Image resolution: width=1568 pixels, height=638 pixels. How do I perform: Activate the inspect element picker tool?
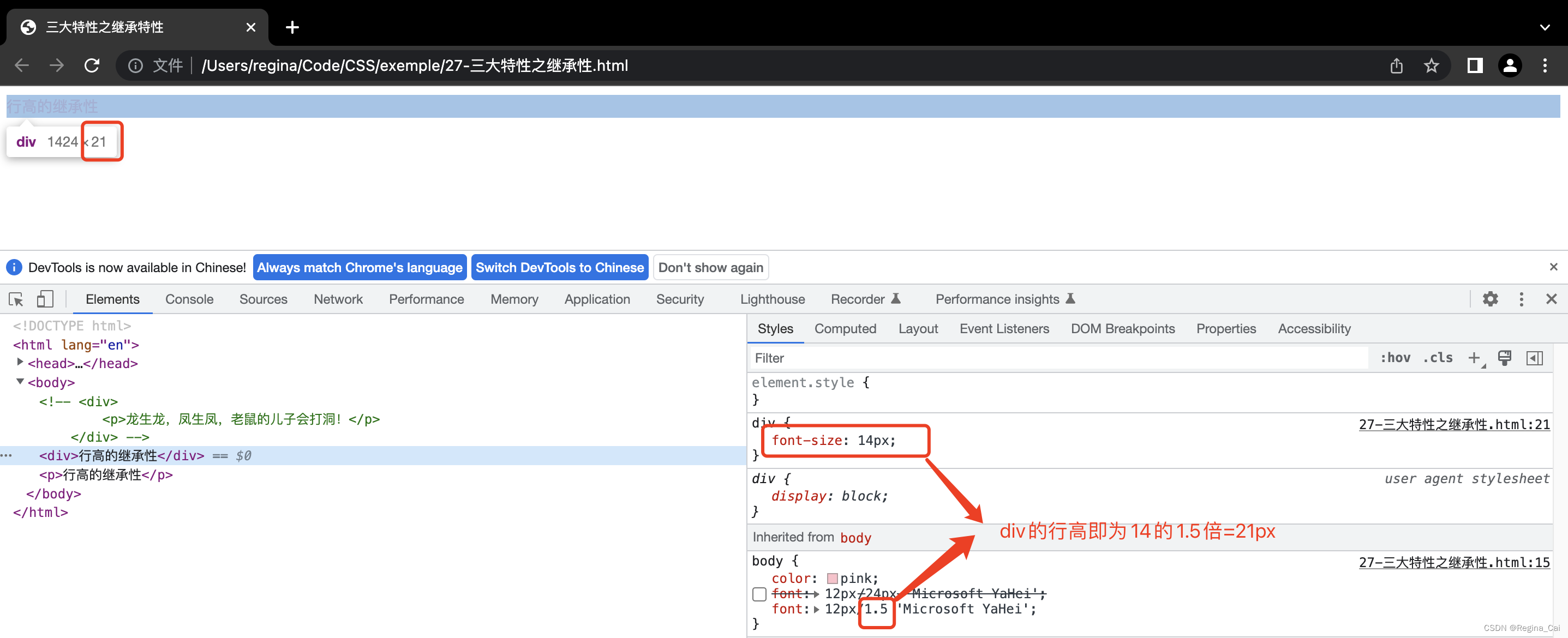point(16,299)
